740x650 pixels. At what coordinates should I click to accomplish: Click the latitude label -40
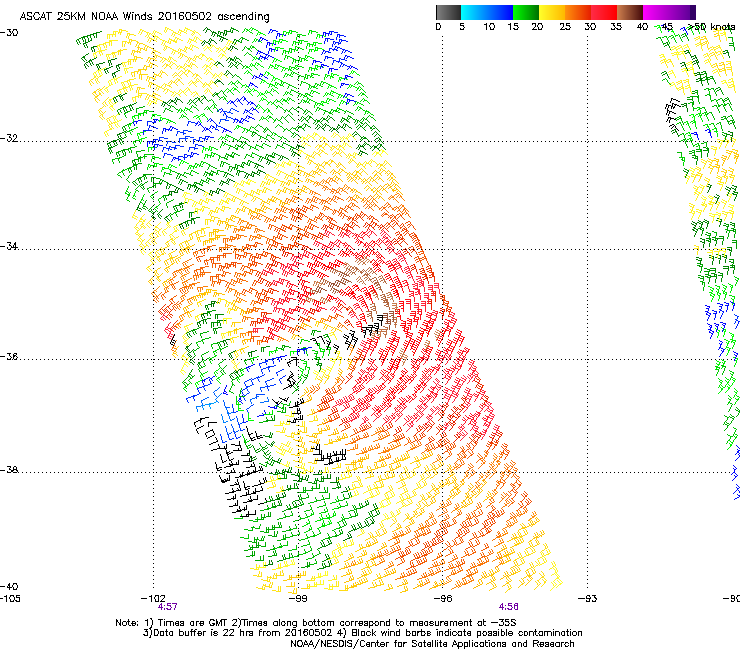click(9, 586)
